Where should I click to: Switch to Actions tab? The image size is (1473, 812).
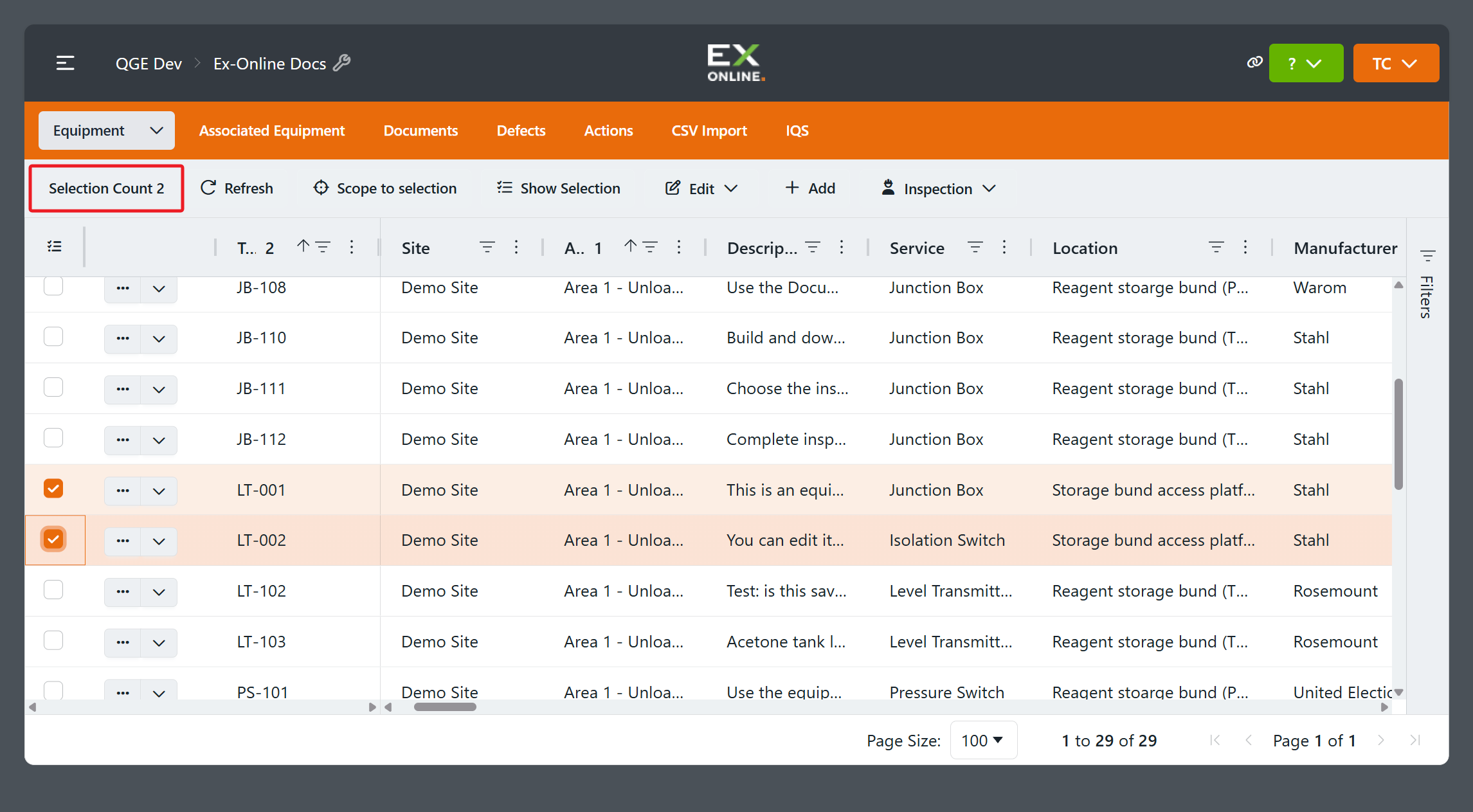608,131
